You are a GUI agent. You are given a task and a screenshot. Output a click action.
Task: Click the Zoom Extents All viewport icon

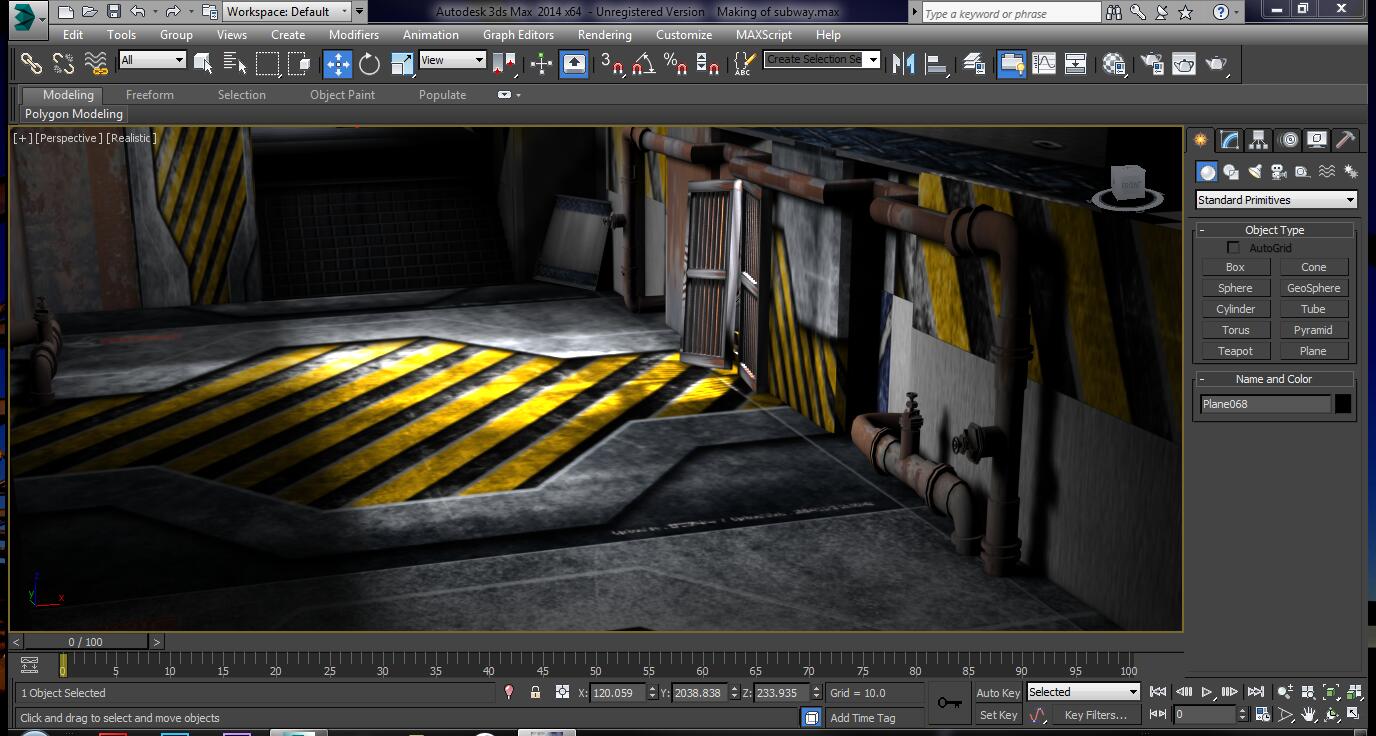(1354, 692)
